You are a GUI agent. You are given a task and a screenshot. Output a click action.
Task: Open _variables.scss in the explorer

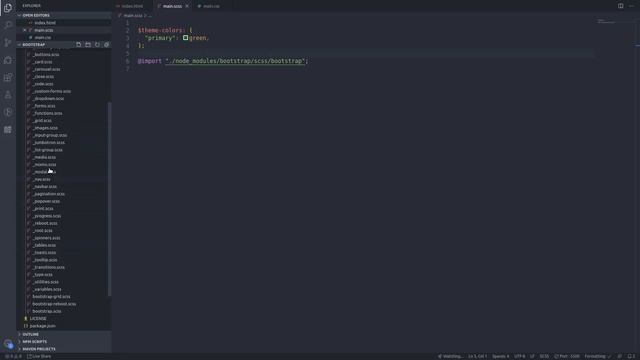[47, 289]
